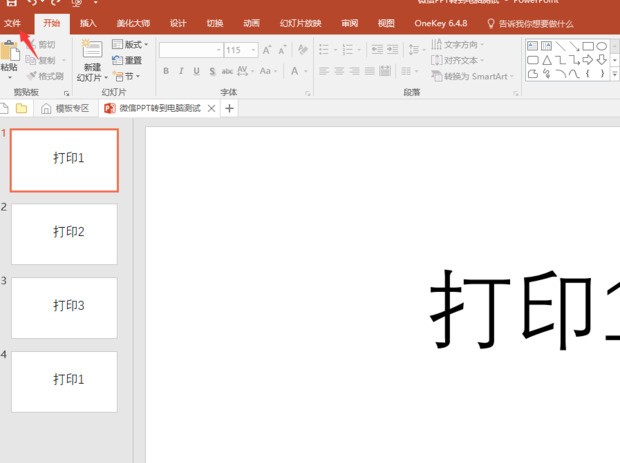Select the rectangle shape in shapes gallery
The width and height of the screenshot is (620, 463).
(589, 46)
